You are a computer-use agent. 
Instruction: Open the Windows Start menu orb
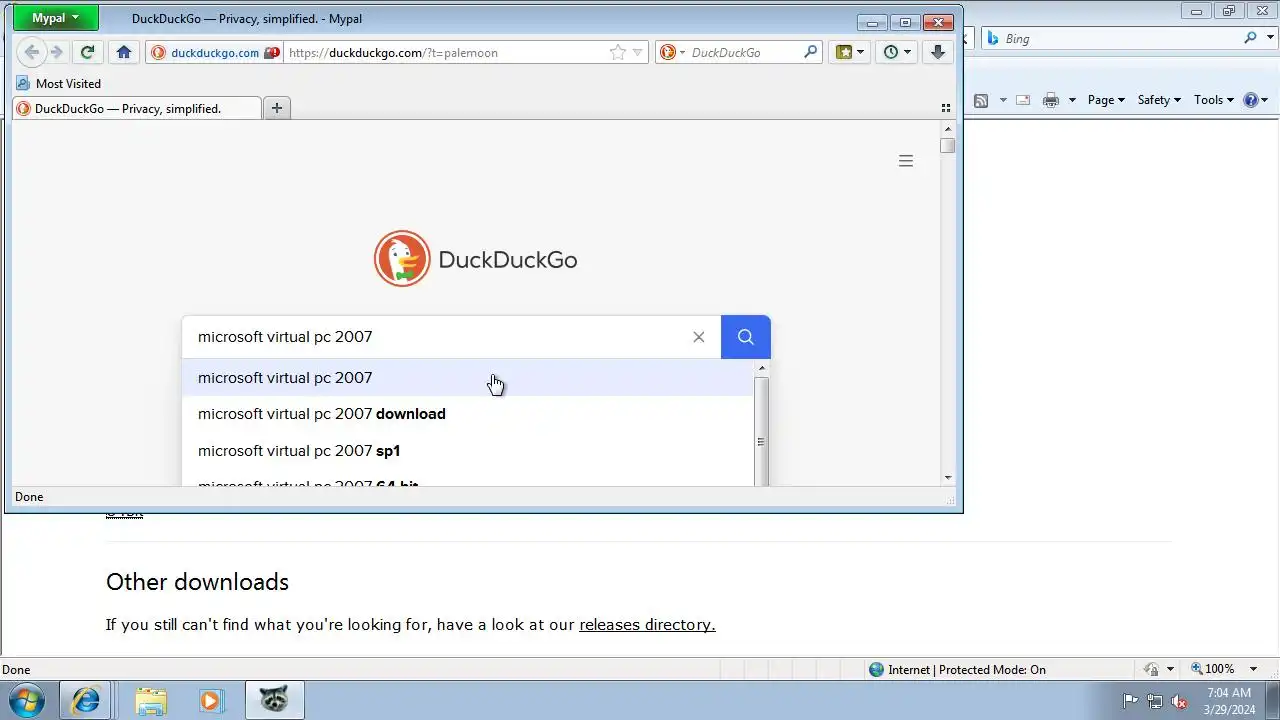pyautogui.click(x=26, y=700)
